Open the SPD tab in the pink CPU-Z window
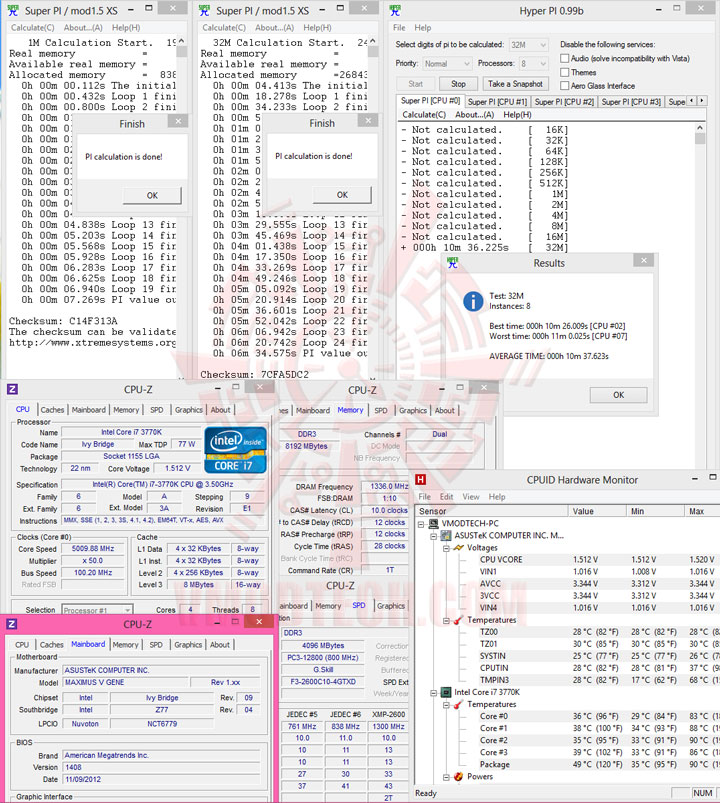This screenshot has width=720, height=803. pos(156,645)
